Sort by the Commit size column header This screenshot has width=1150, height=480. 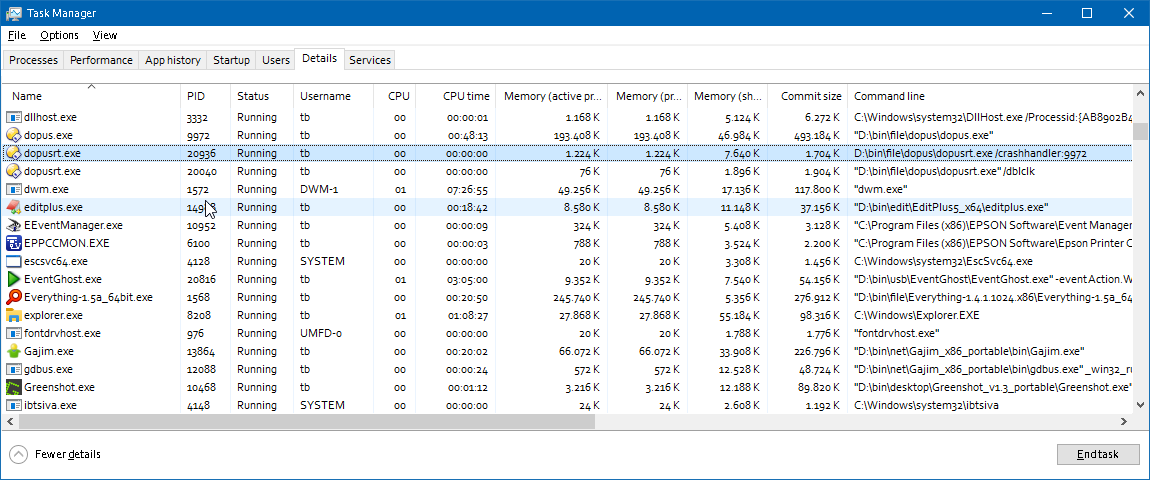pos(807,96)
